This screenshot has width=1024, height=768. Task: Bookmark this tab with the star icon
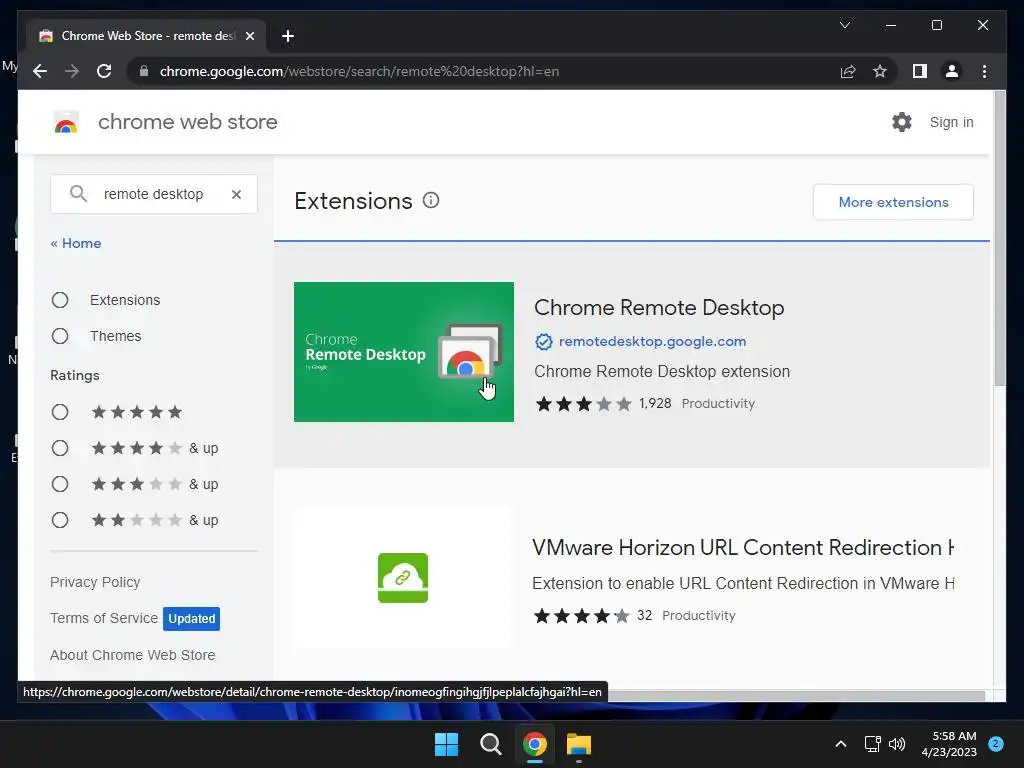(880, 71)
